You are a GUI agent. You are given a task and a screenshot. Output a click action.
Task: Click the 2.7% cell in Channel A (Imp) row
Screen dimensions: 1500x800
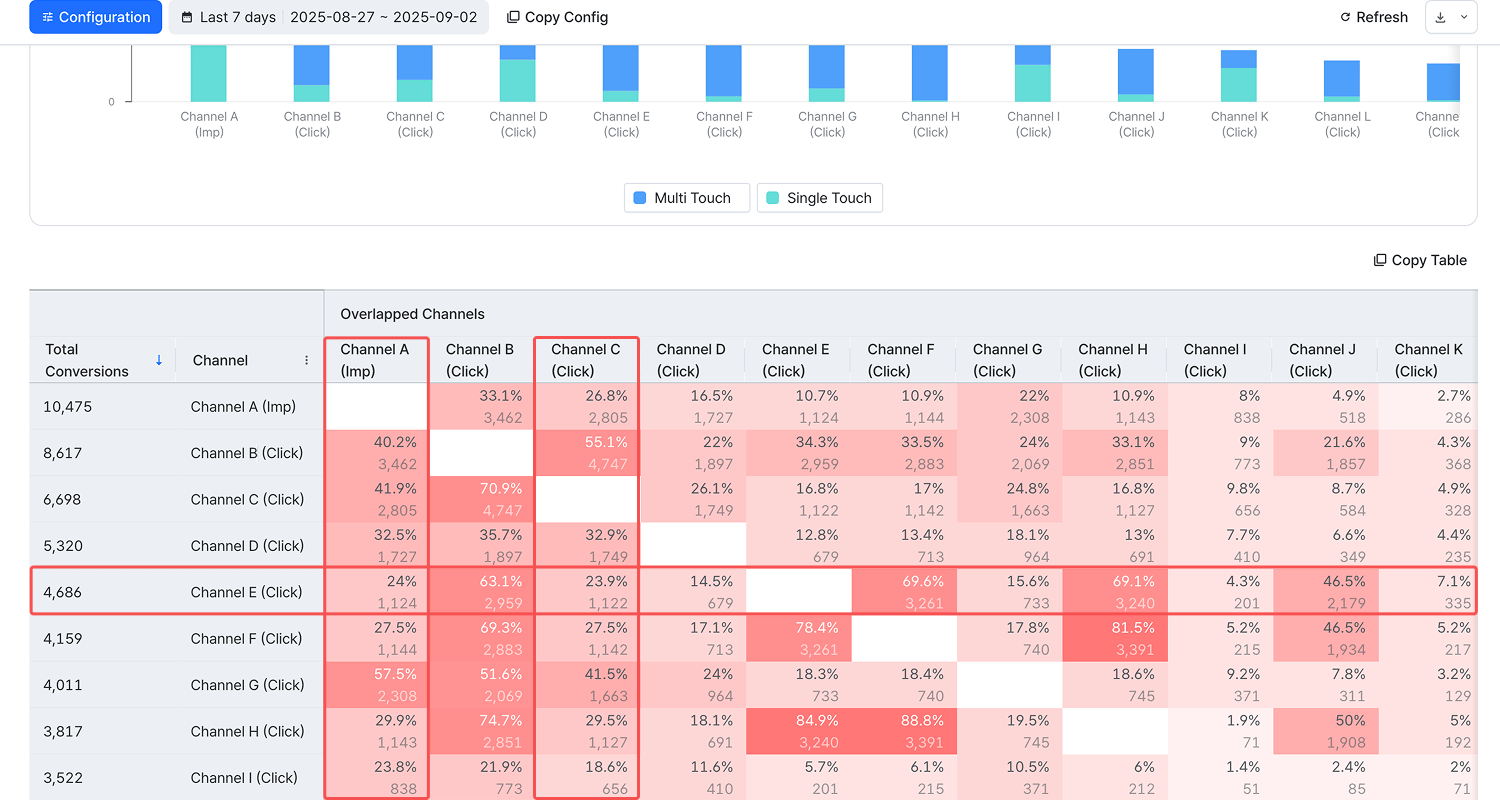click(1428, 407)
